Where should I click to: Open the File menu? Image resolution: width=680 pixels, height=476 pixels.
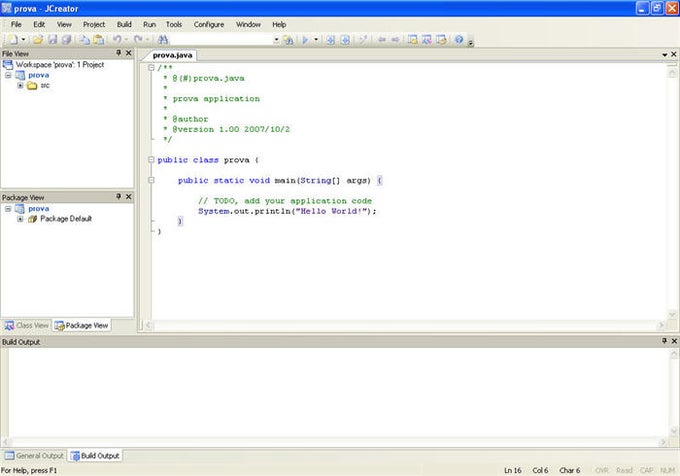[16, 25]
